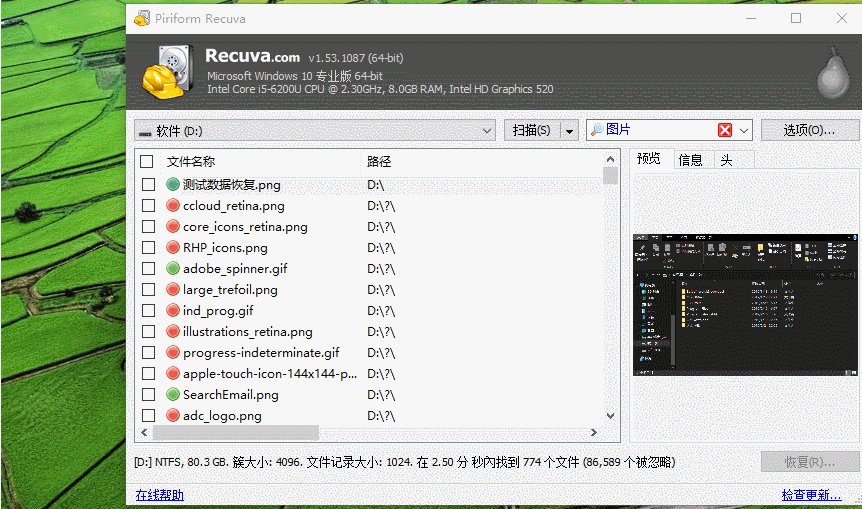Click the red status dot of ccloud_retina.png
This screenshot has height=509, width=862.
point(173,206)
